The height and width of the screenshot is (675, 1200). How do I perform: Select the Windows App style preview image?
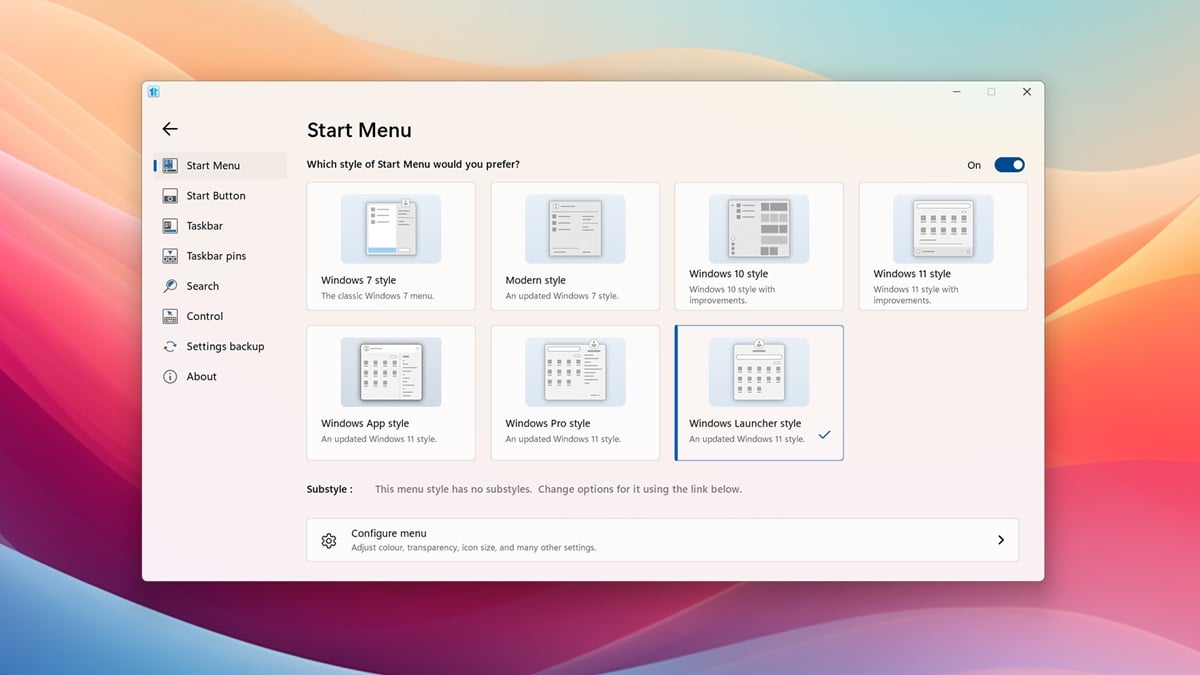coord(391,372)
